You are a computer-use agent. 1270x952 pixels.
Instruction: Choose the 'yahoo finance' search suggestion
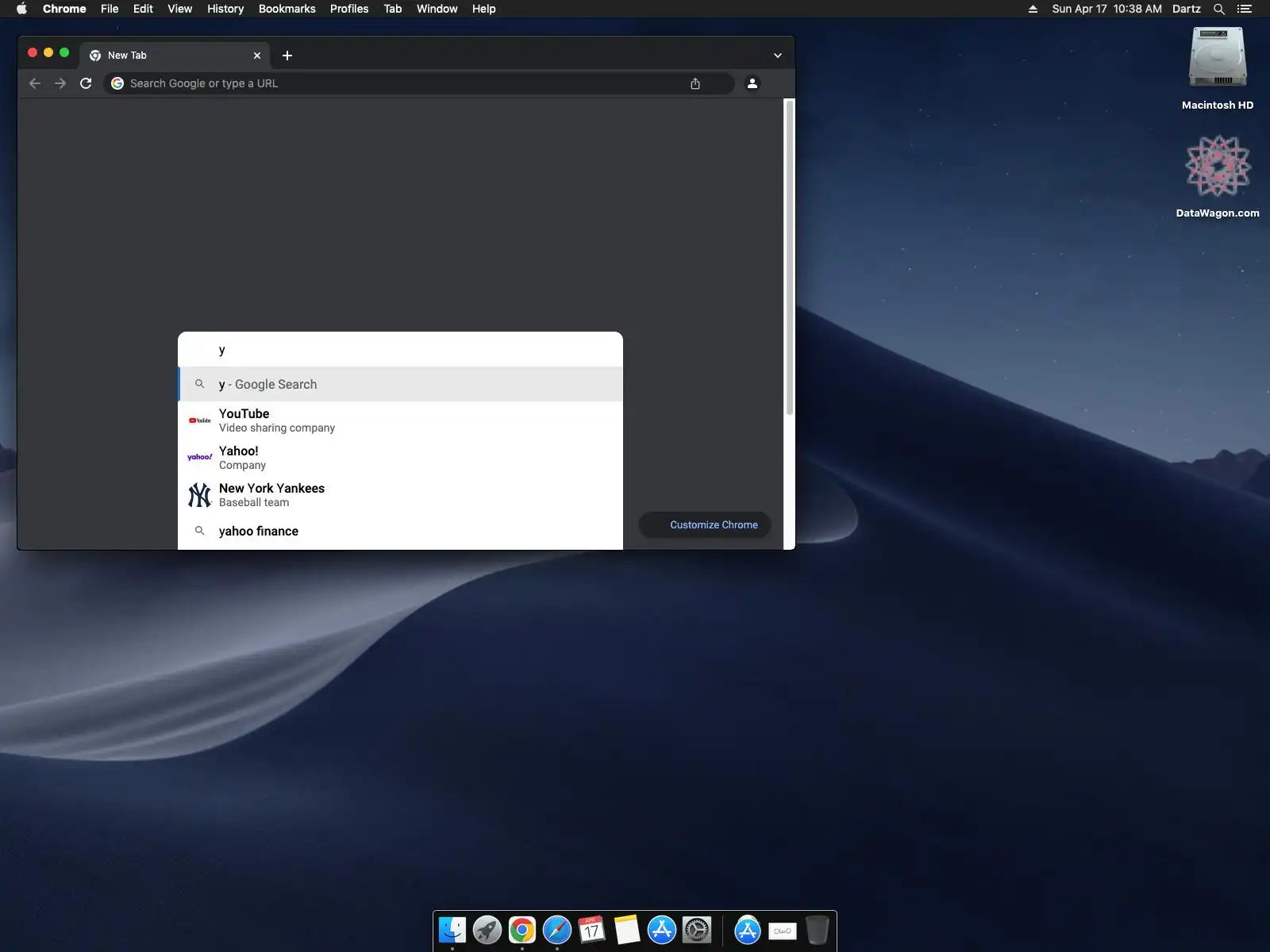(400, 532)
